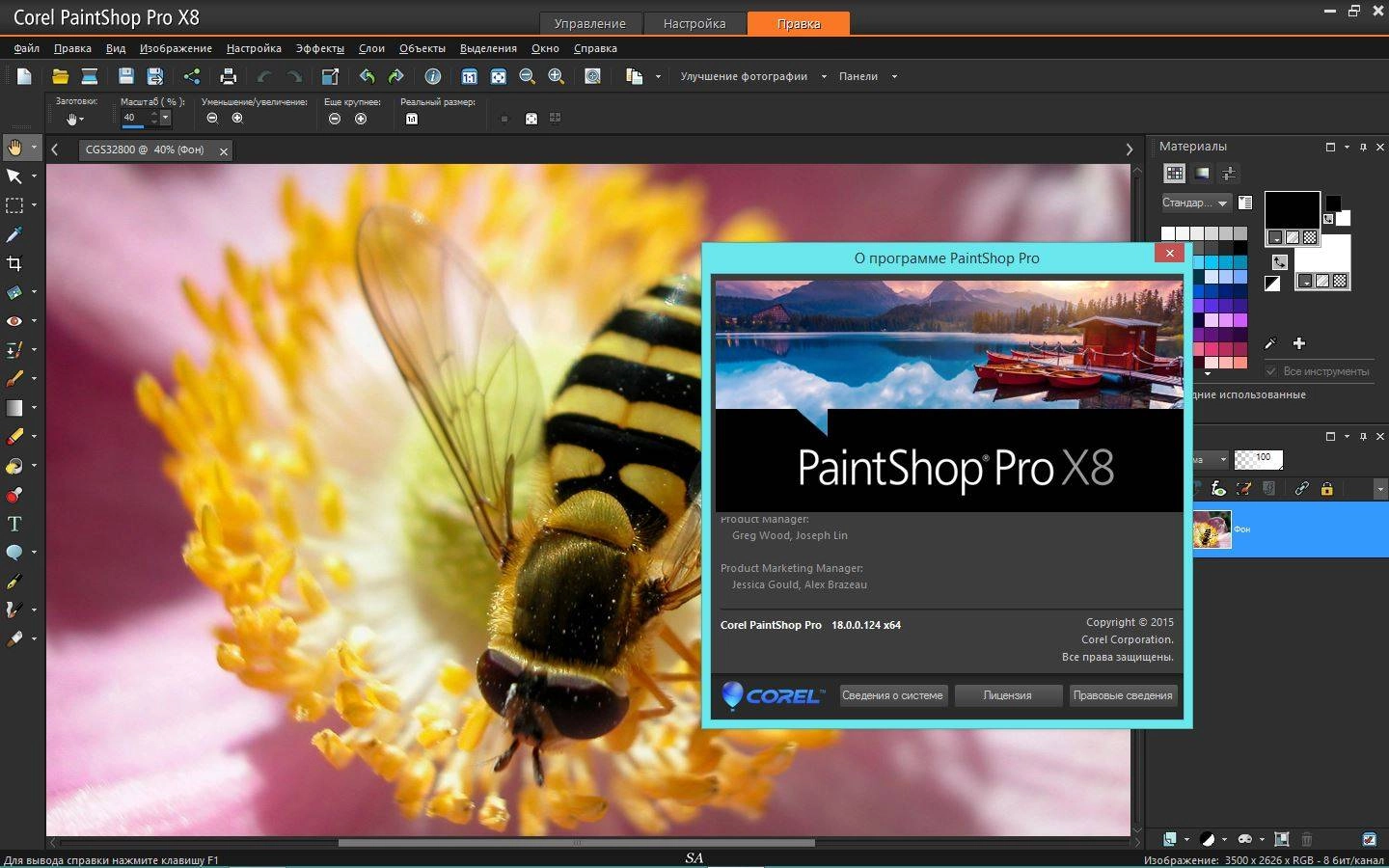
Task: Click the large black foreground material swatch
Action: [1293, 209]
